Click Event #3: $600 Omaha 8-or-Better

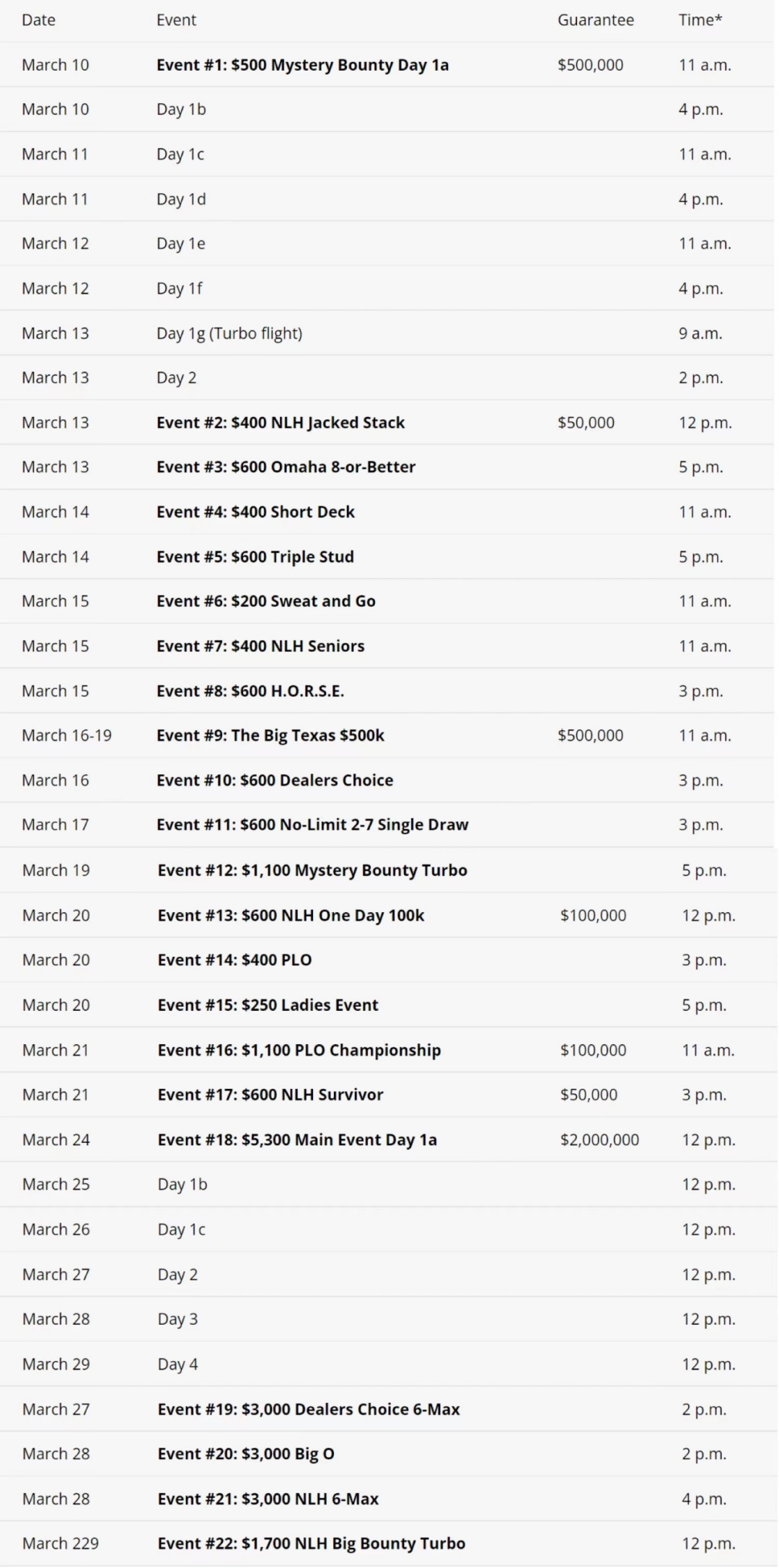[x=286, y=467]
